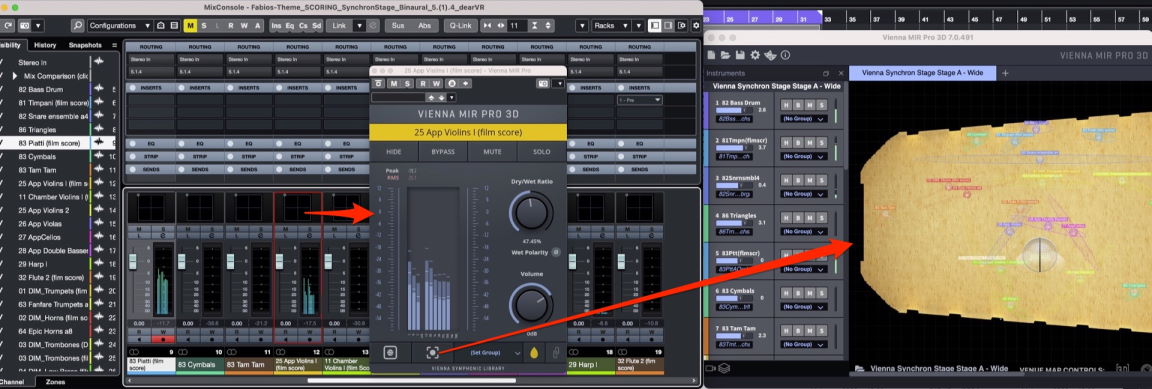Screen dimensions: 1152x389
Task: Toggle the Ins rack button in MixConsole toolbar
Action: [x=276, y=26]
